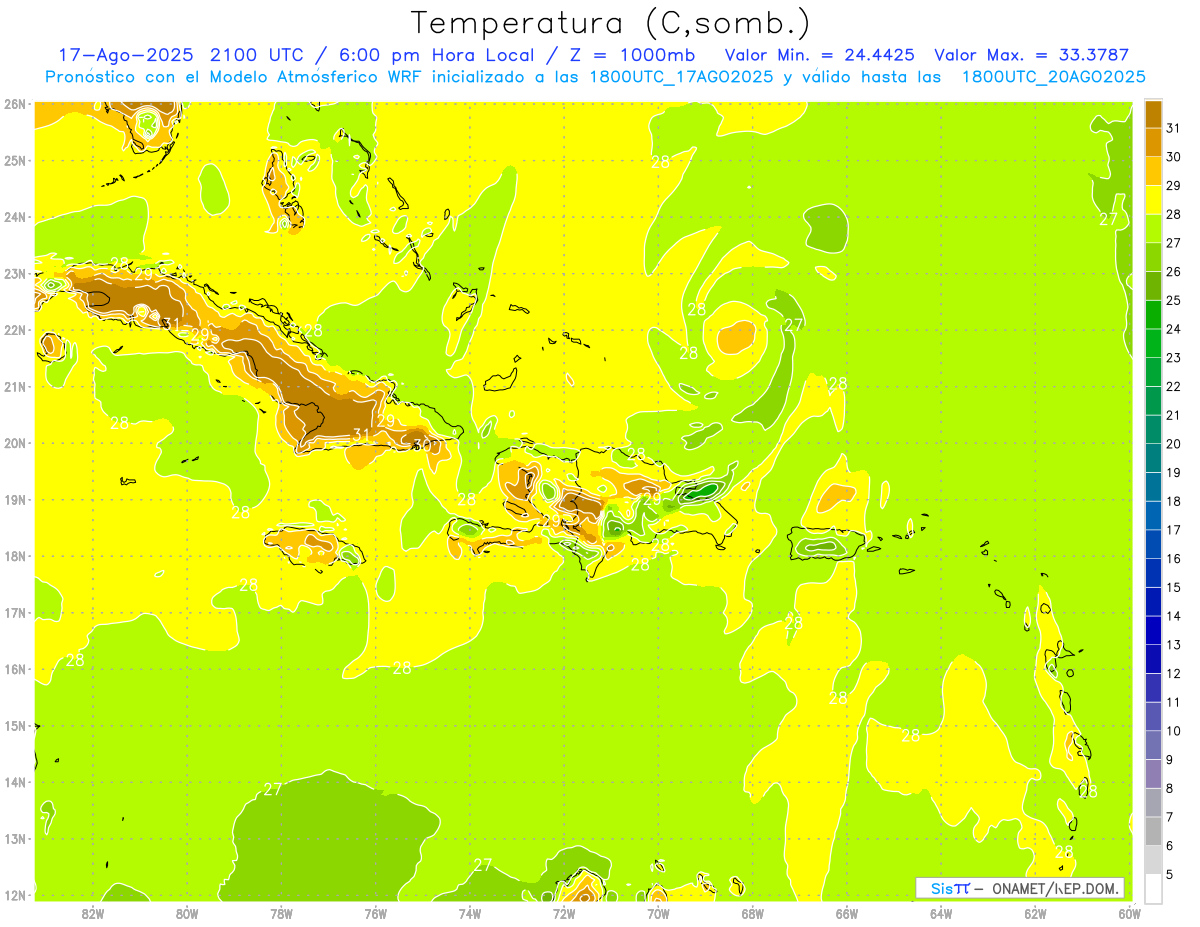Click the 22N latitude axis label
1200x927 pixels.
[14, 330]
